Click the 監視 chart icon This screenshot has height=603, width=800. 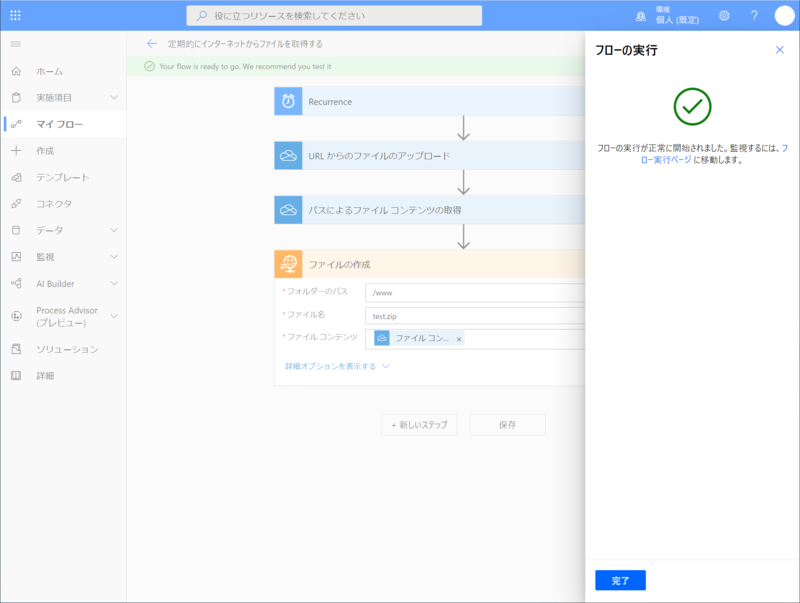pyautogui.click(x=16, y=257)
